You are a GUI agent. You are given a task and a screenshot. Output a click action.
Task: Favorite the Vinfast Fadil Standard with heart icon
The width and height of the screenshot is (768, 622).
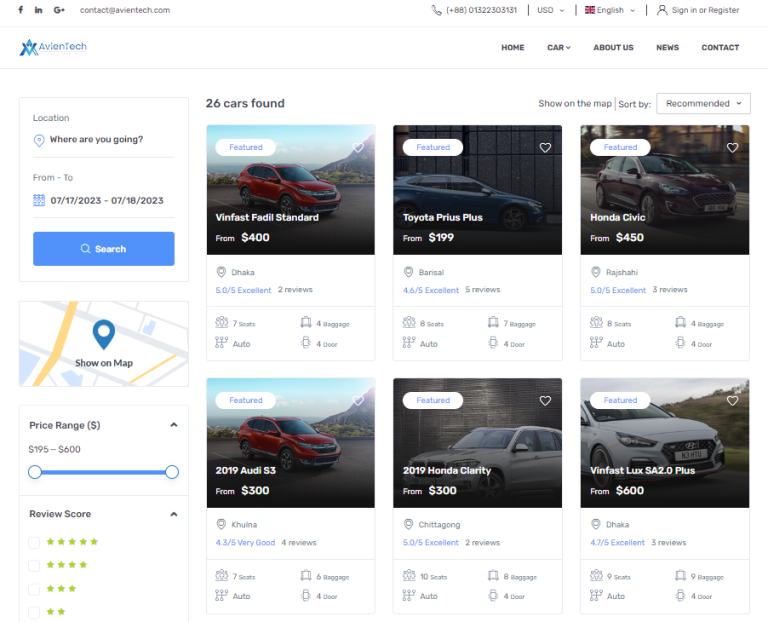pos(358,148)
